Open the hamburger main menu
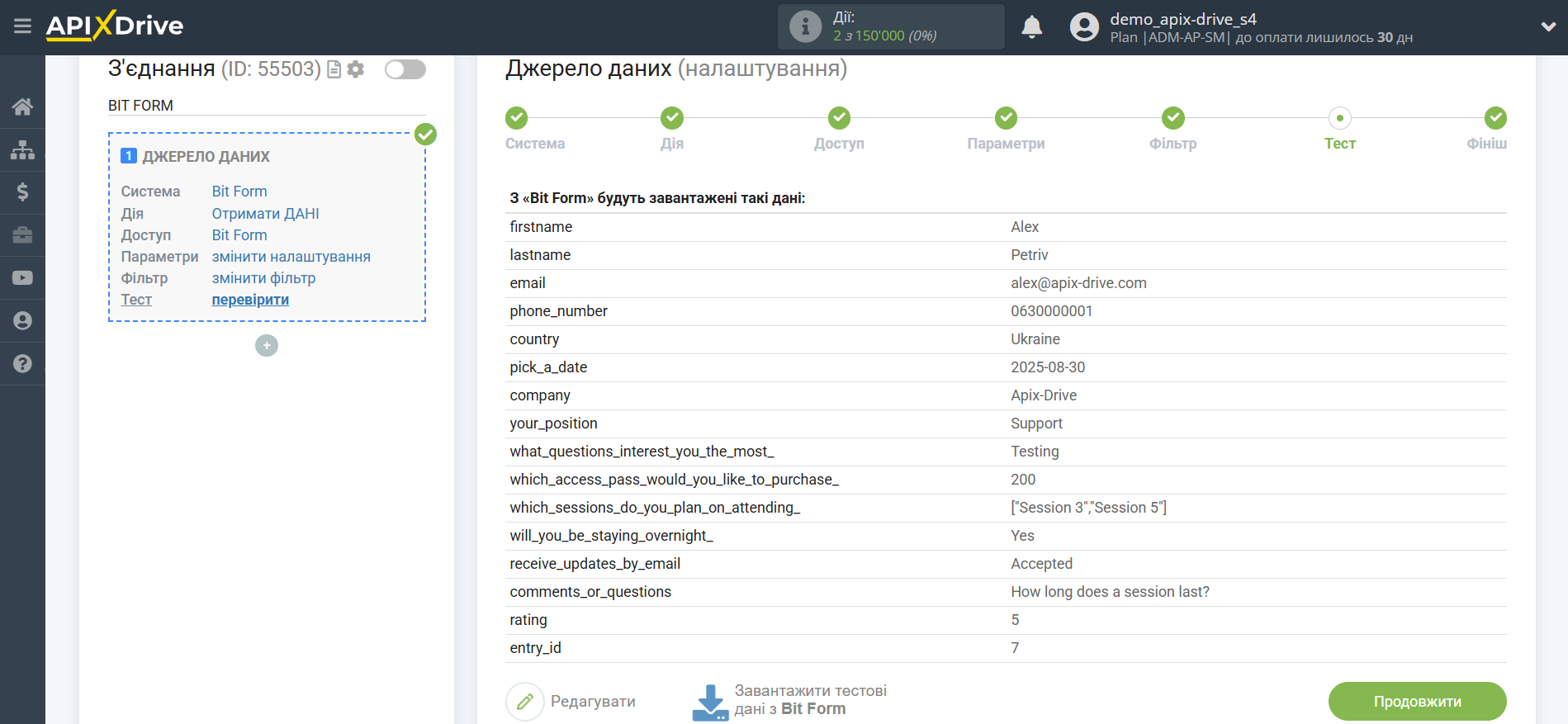Viewport: 1568px width, 724px height. 22,26
